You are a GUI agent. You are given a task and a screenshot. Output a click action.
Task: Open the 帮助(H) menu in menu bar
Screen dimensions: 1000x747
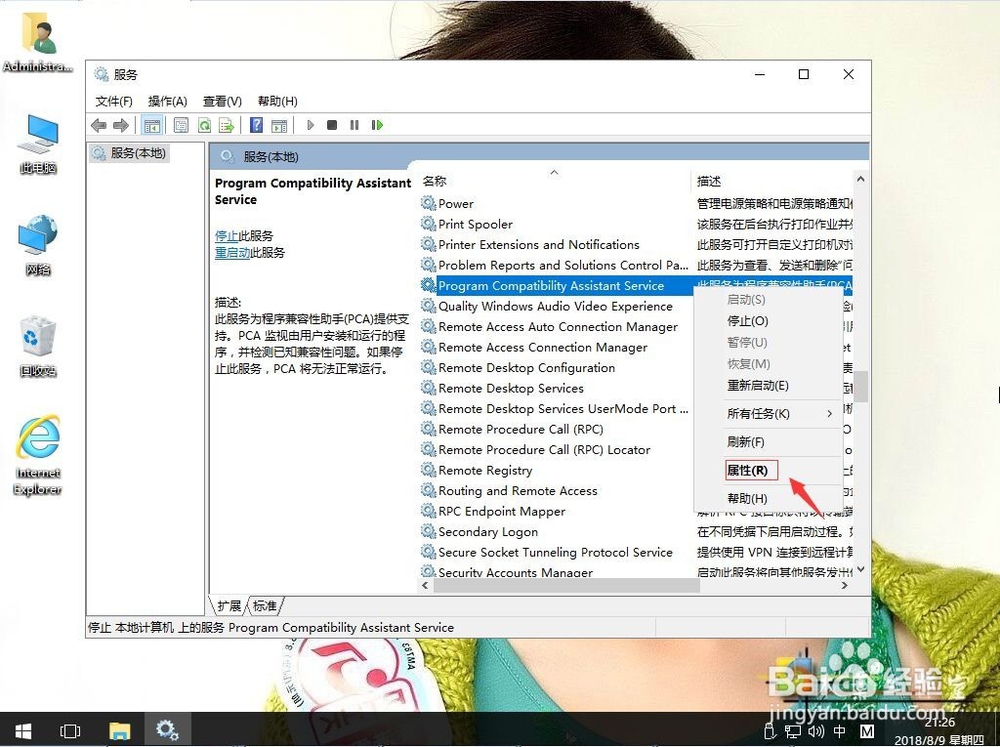click(x=277, y=101)
